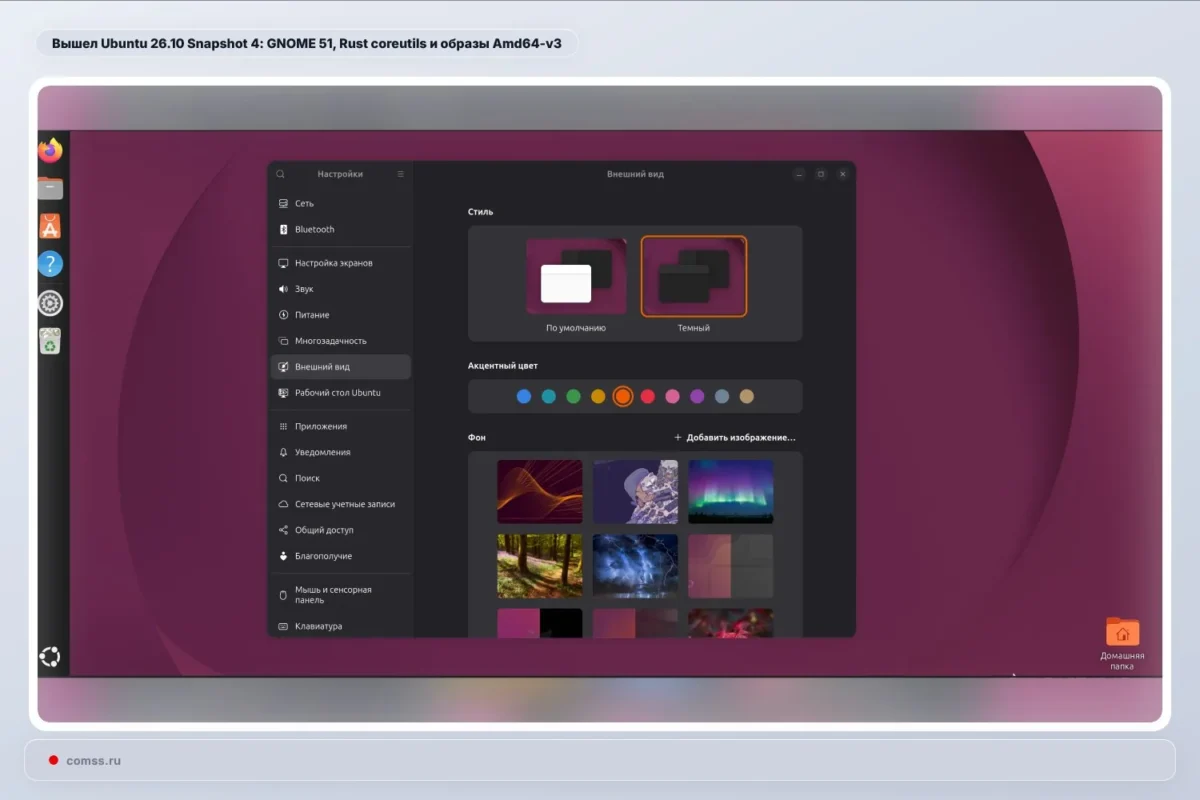Open Мышь и сенсорная панель settings
The image size is (1200, 800).
click(341, 595)
